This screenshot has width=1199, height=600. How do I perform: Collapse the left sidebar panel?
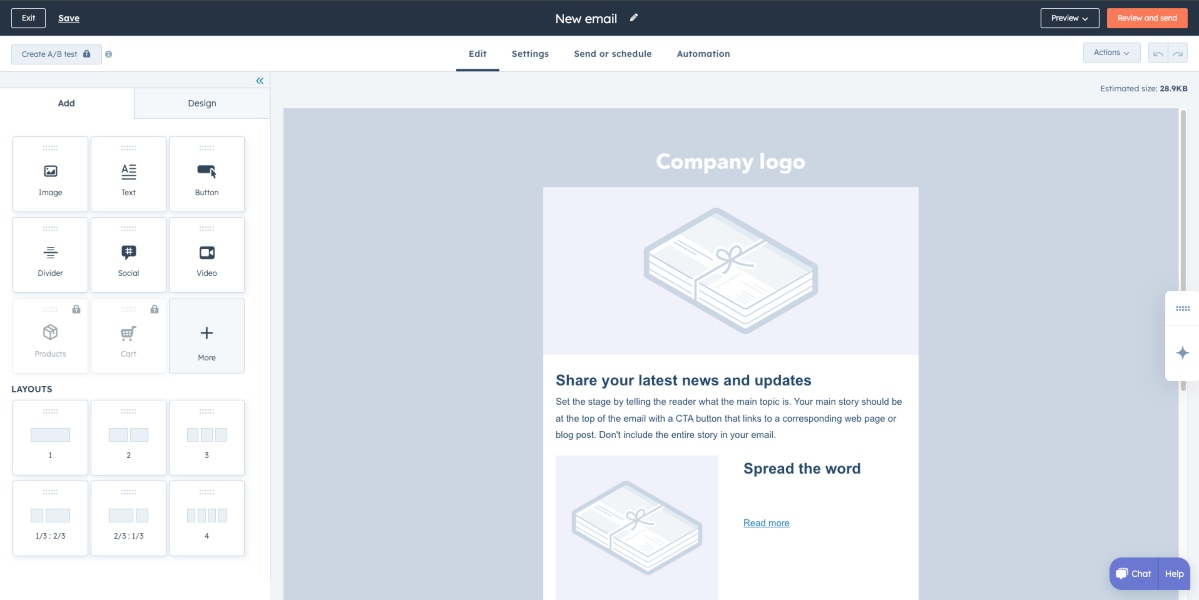click(x=259, y=81)
